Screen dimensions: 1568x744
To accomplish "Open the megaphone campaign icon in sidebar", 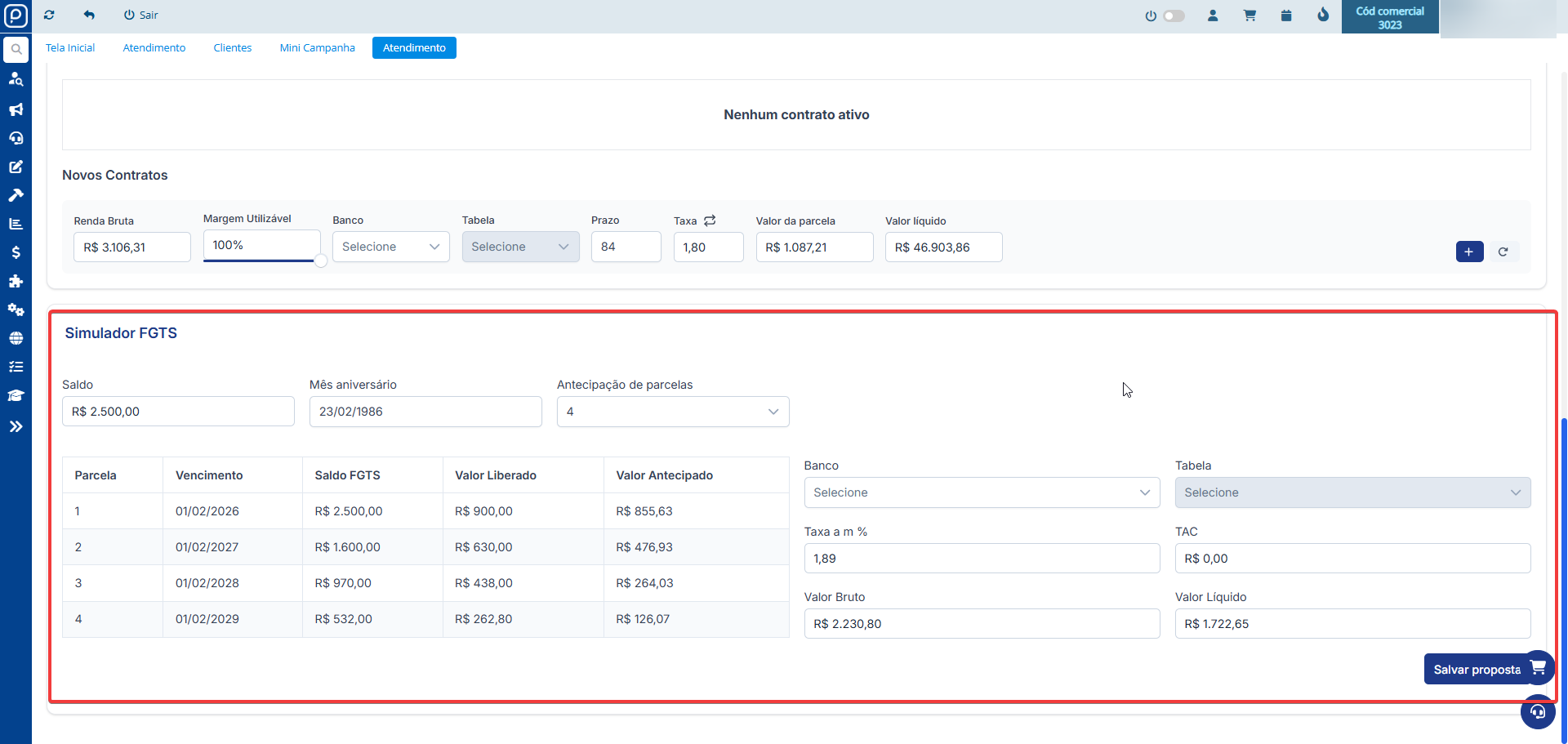I will pos(16,109).
